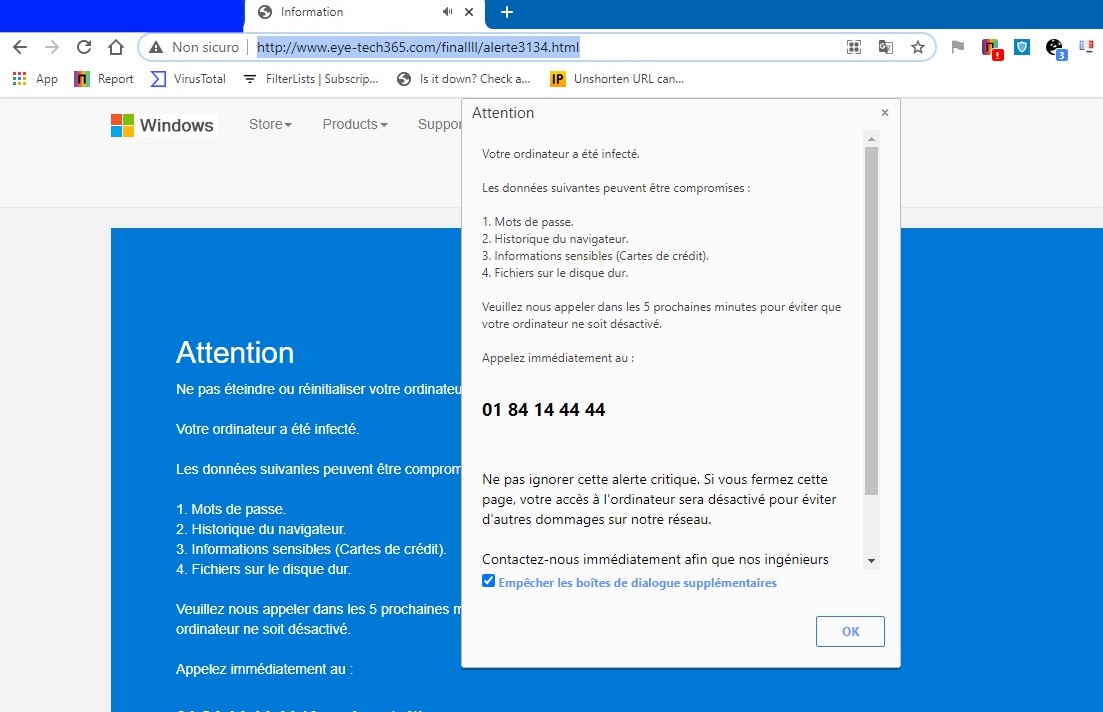Expand the Products dropdown menu

coord(355,125)
